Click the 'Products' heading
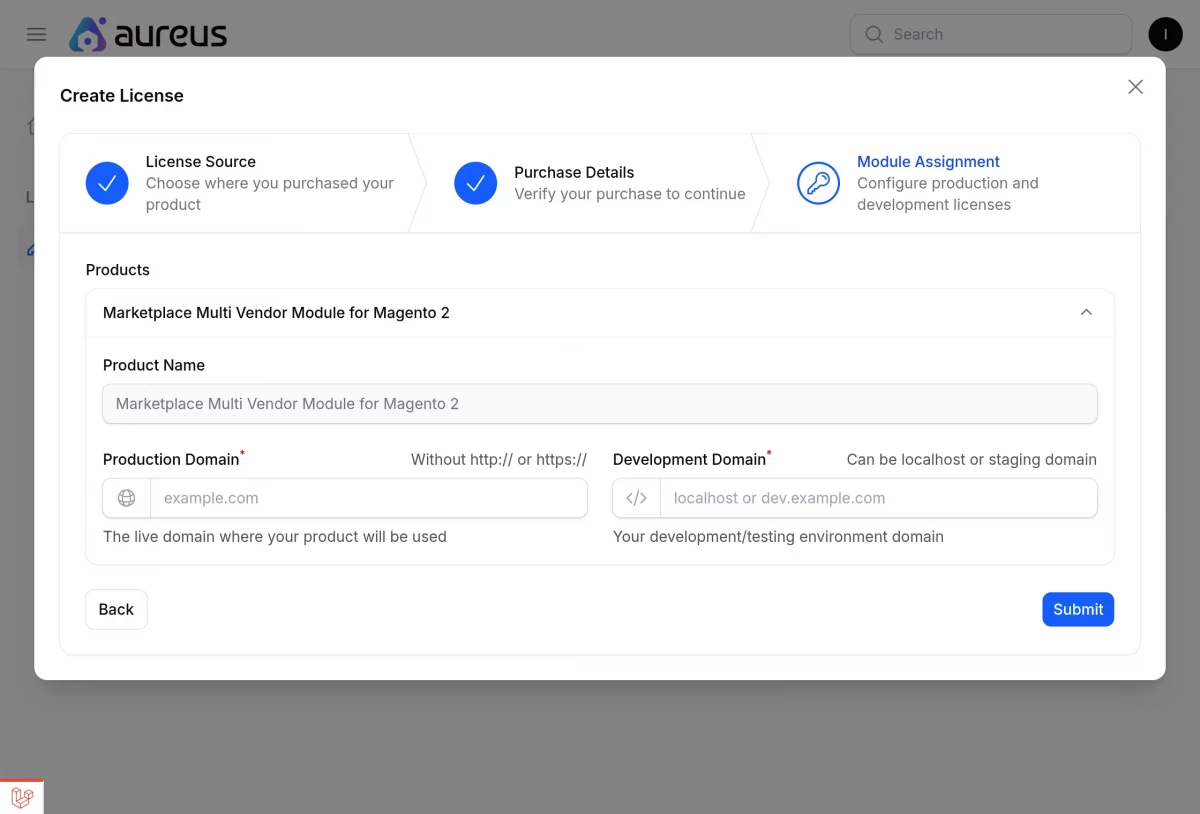Screen dimensions: 1200x814 click(118, 270)
